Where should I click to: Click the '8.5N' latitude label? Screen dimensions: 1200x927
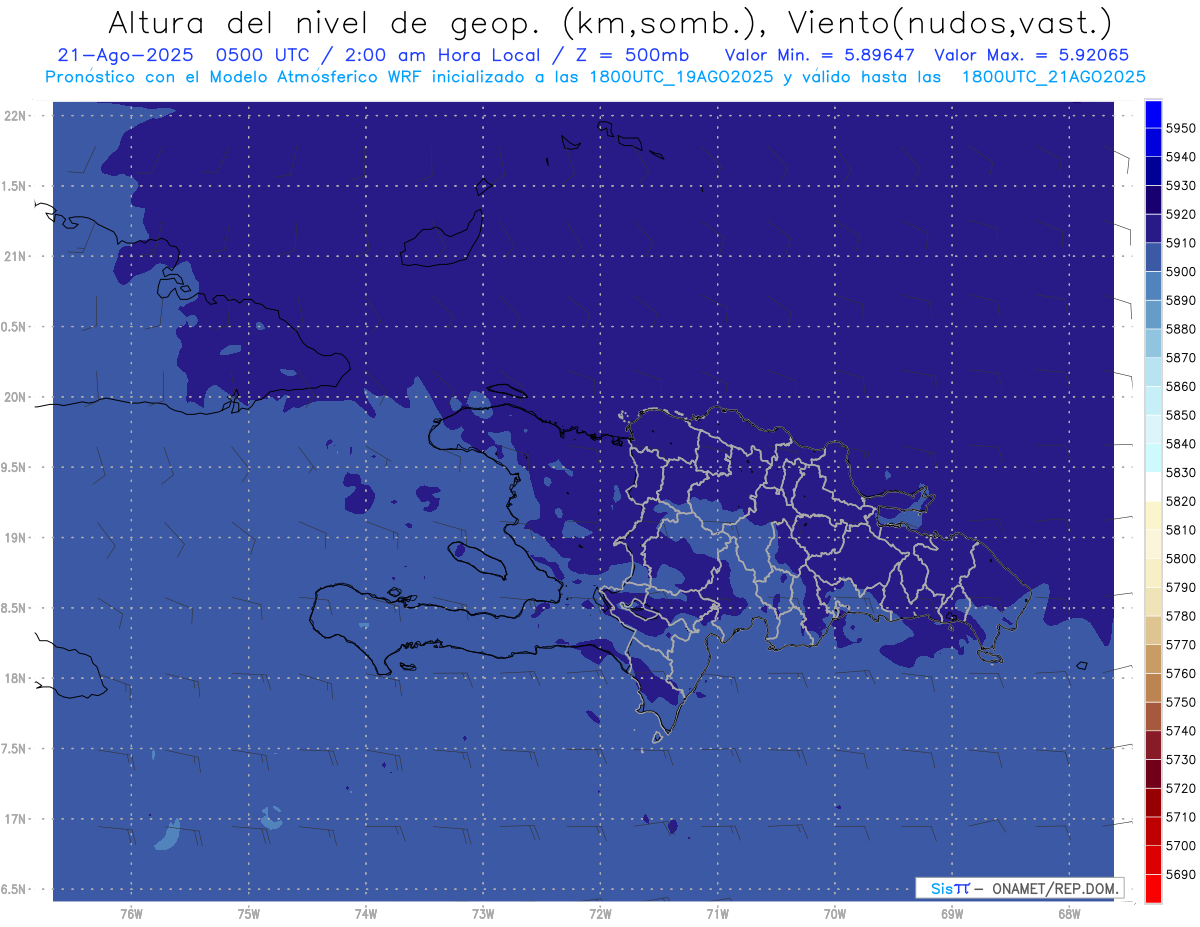[14, 609]
